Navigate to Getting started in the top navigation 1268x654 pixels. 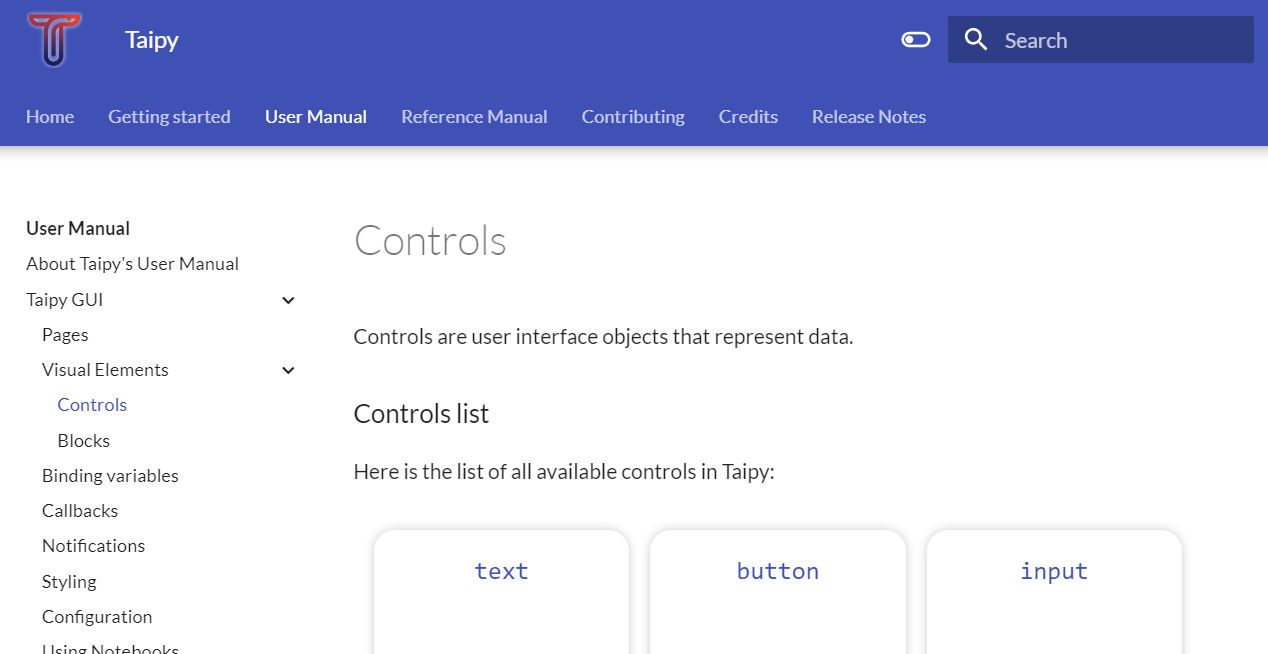(x=169, y=116)
